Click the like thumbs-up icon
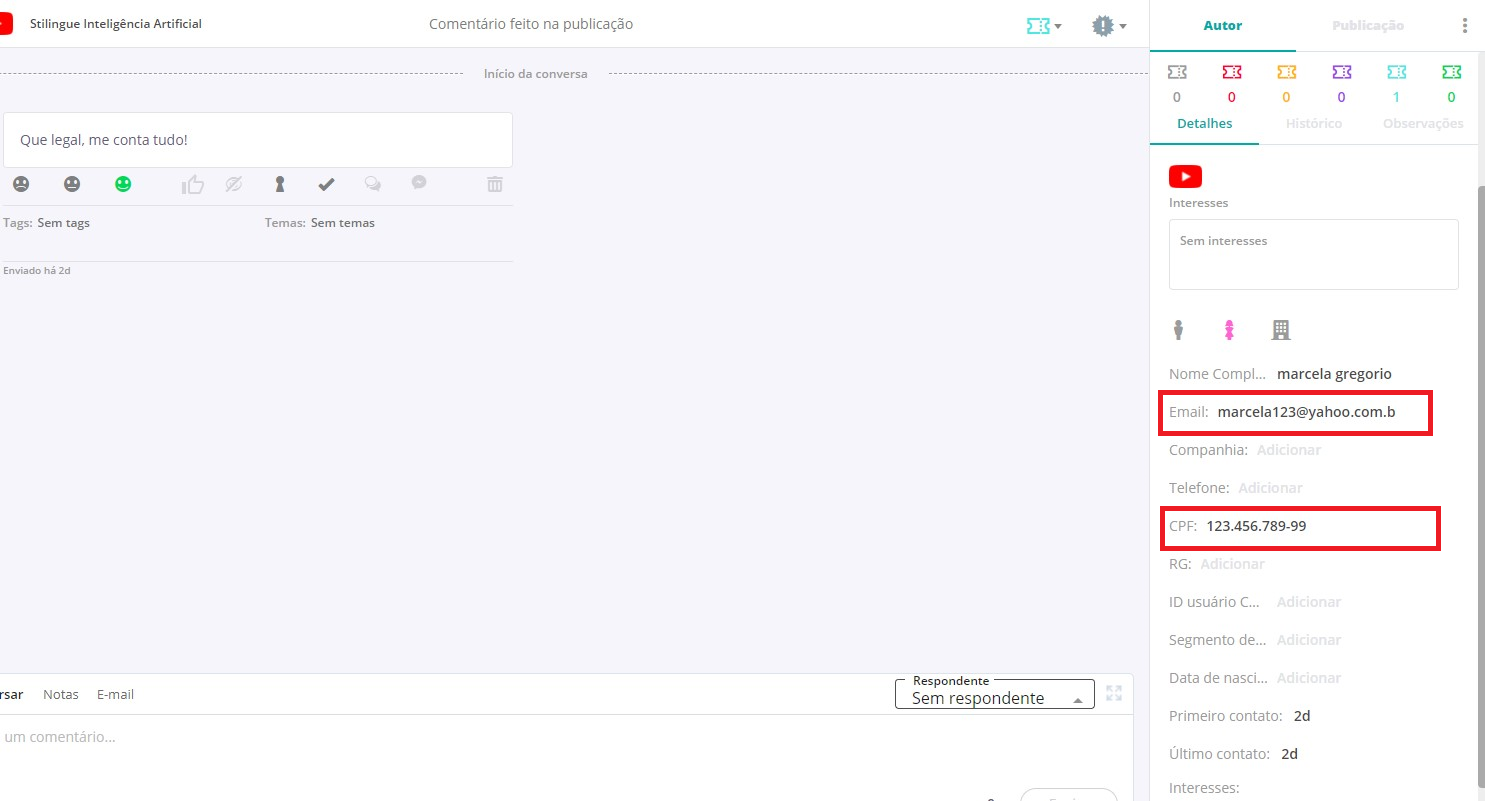1485x801 pixels. coord(193,184)
